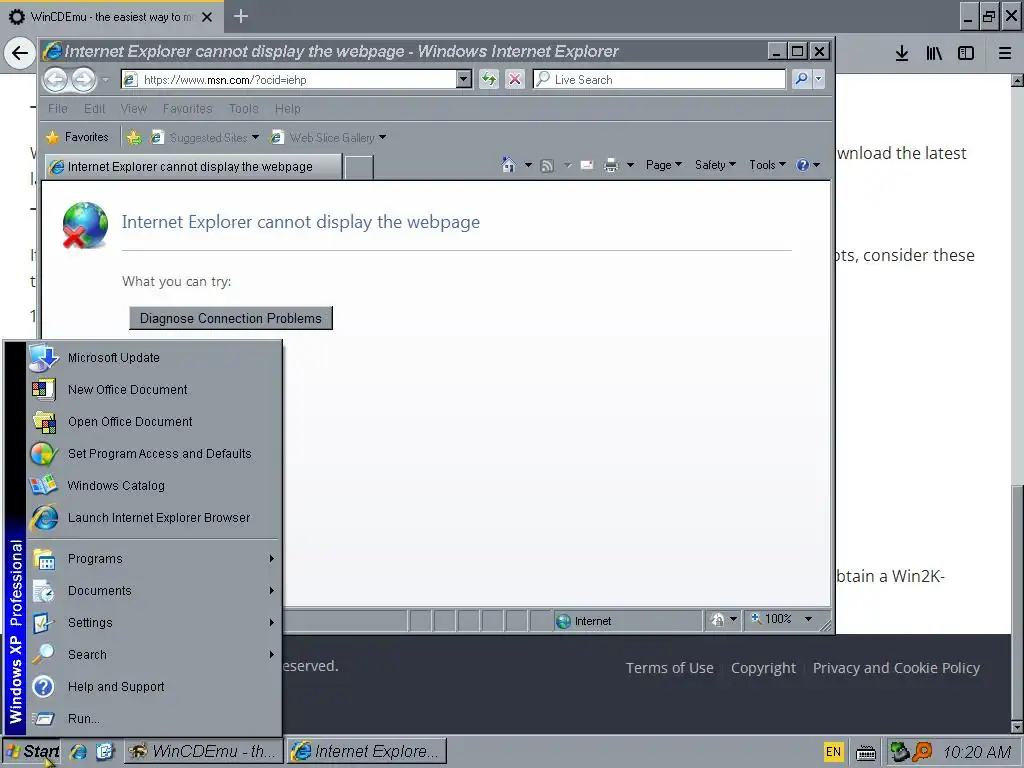The width and height of the screenshot is (1024, 768).
Task: Click the on-screen keyboard tray icon
Action: pos(866,753)
